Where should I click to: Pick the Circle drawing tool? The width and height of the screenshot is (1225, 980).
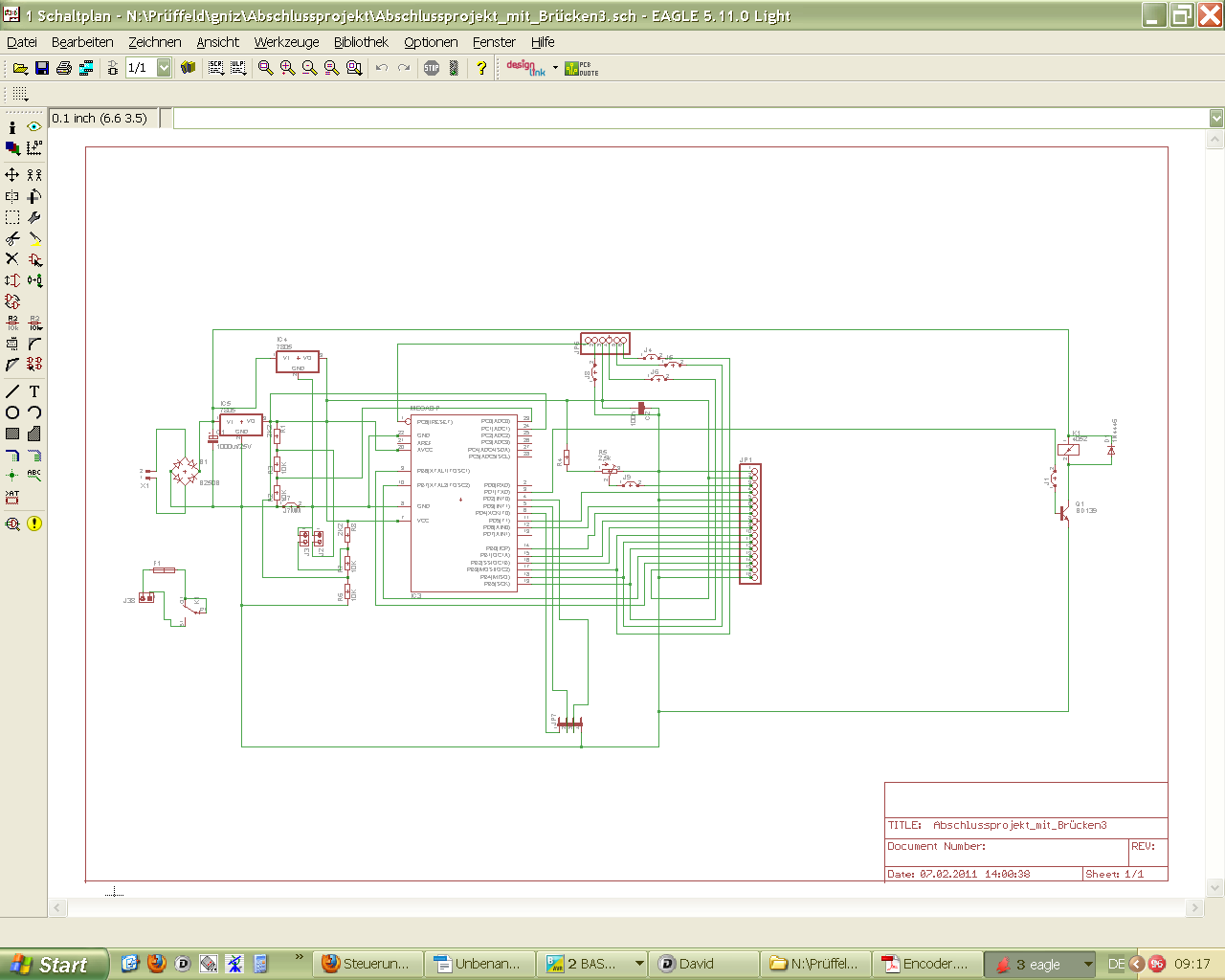(x=12, y=412)
